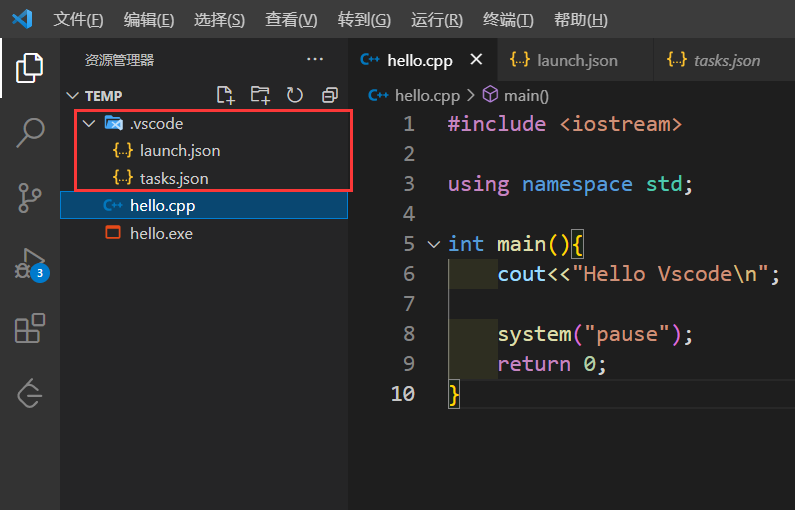This screenshot has height=510, width=795.
Task: Fold the main function at line 5
Action: tap(433, 244)
